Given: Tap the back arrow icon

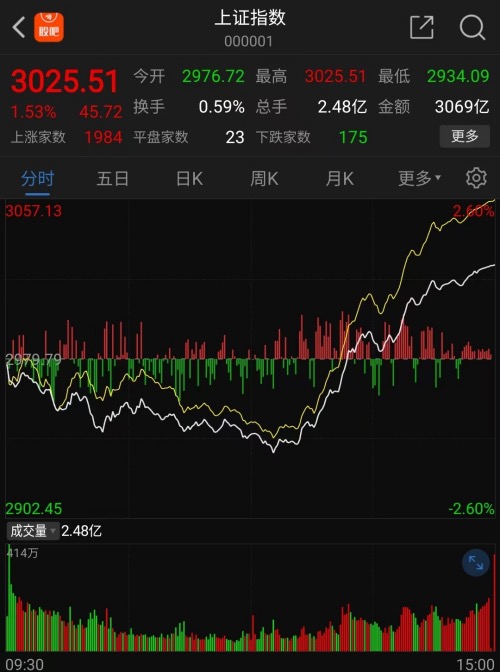Looking at the screenshot, I should pyautogui.click(x=19, y=27).
